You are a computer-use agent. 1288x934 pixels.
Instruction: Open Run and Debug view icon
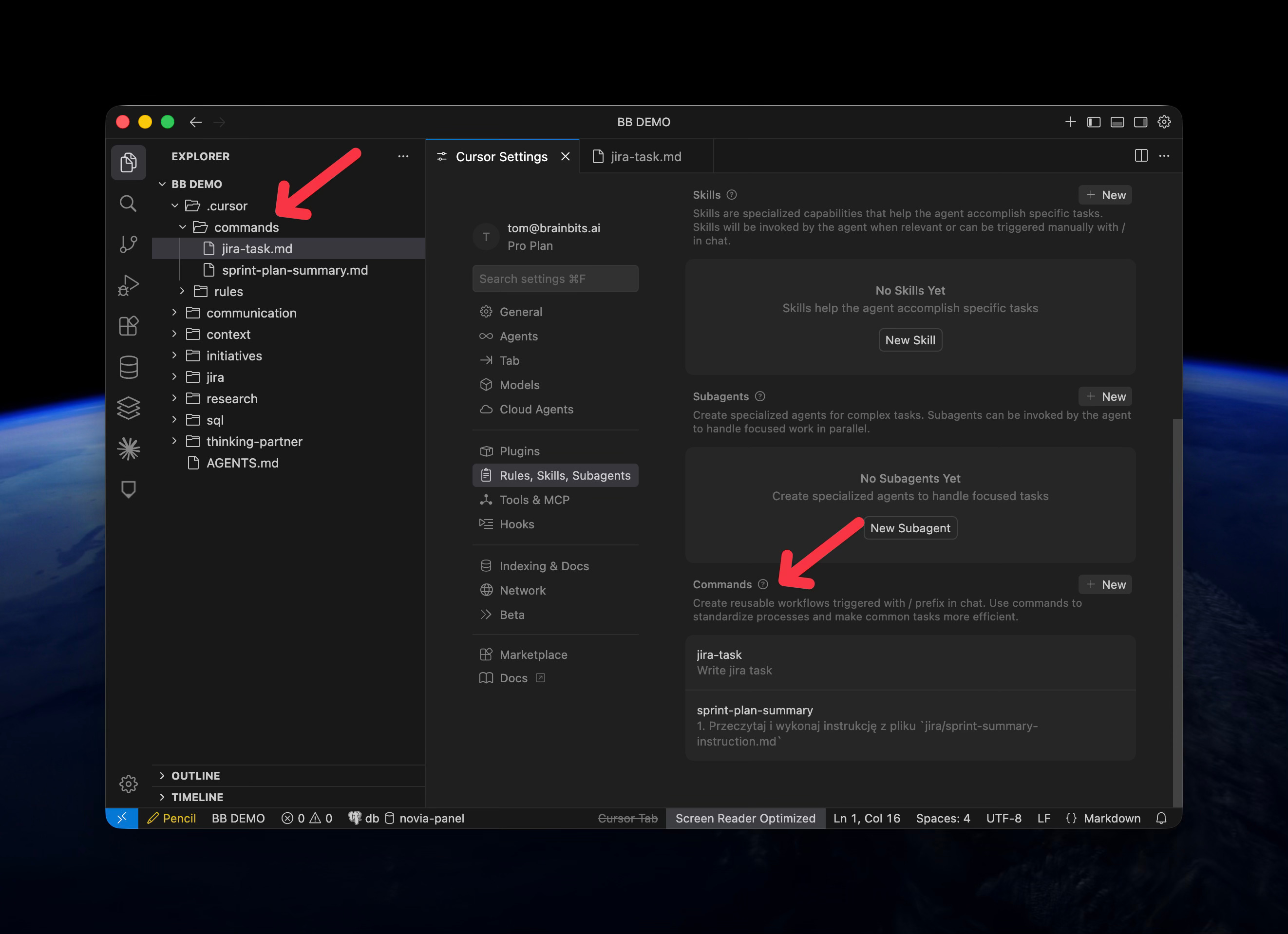click(128, 285)
